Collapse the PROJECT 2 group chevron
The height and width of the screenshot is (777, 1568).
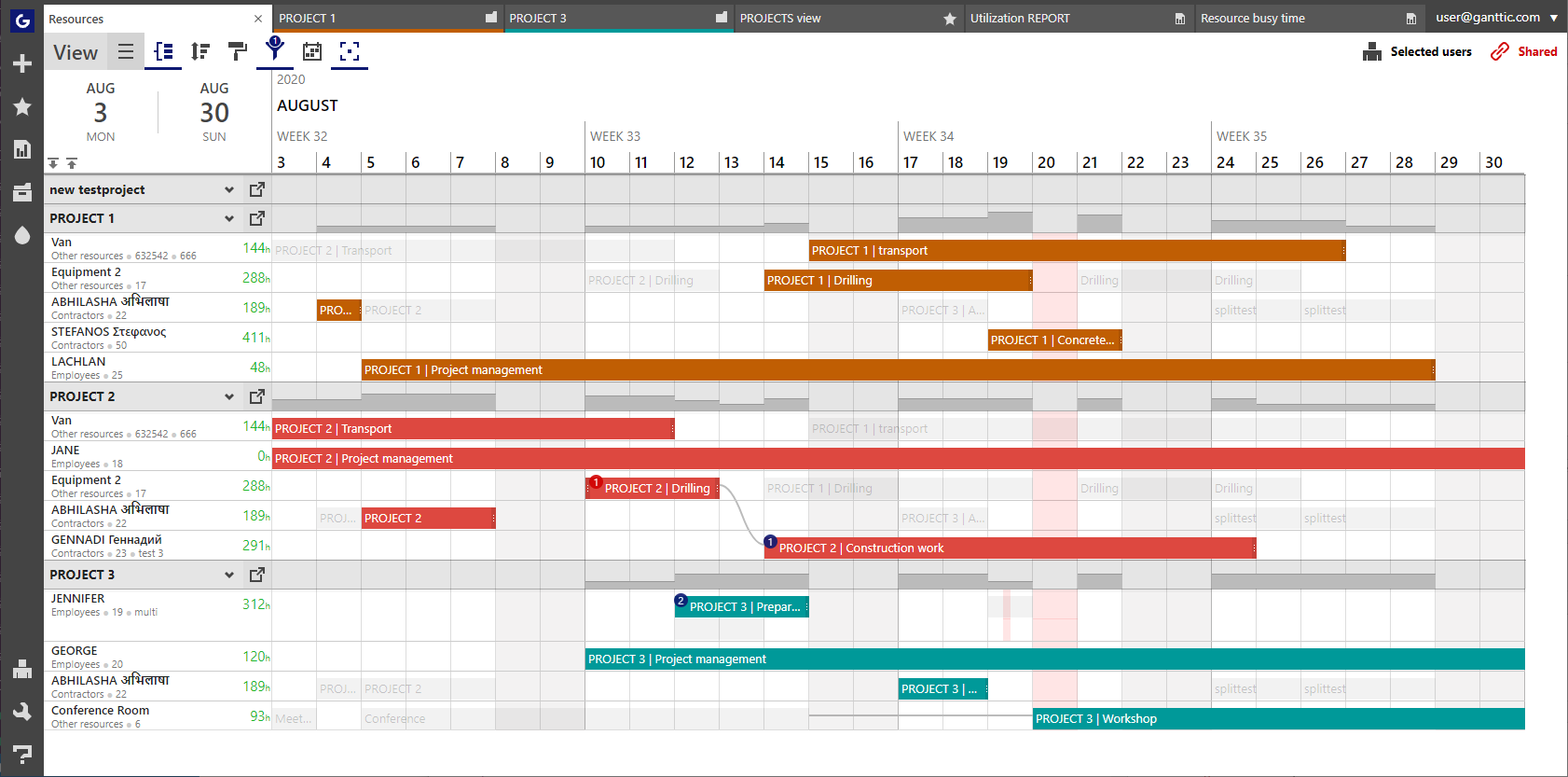pyautogui.click(x=229, y=396)
